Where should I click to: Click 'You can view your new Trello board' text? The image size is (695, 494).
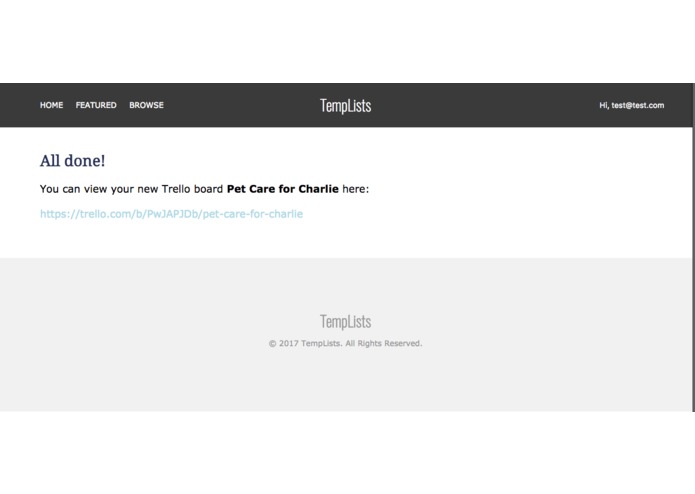coord(131,189)
